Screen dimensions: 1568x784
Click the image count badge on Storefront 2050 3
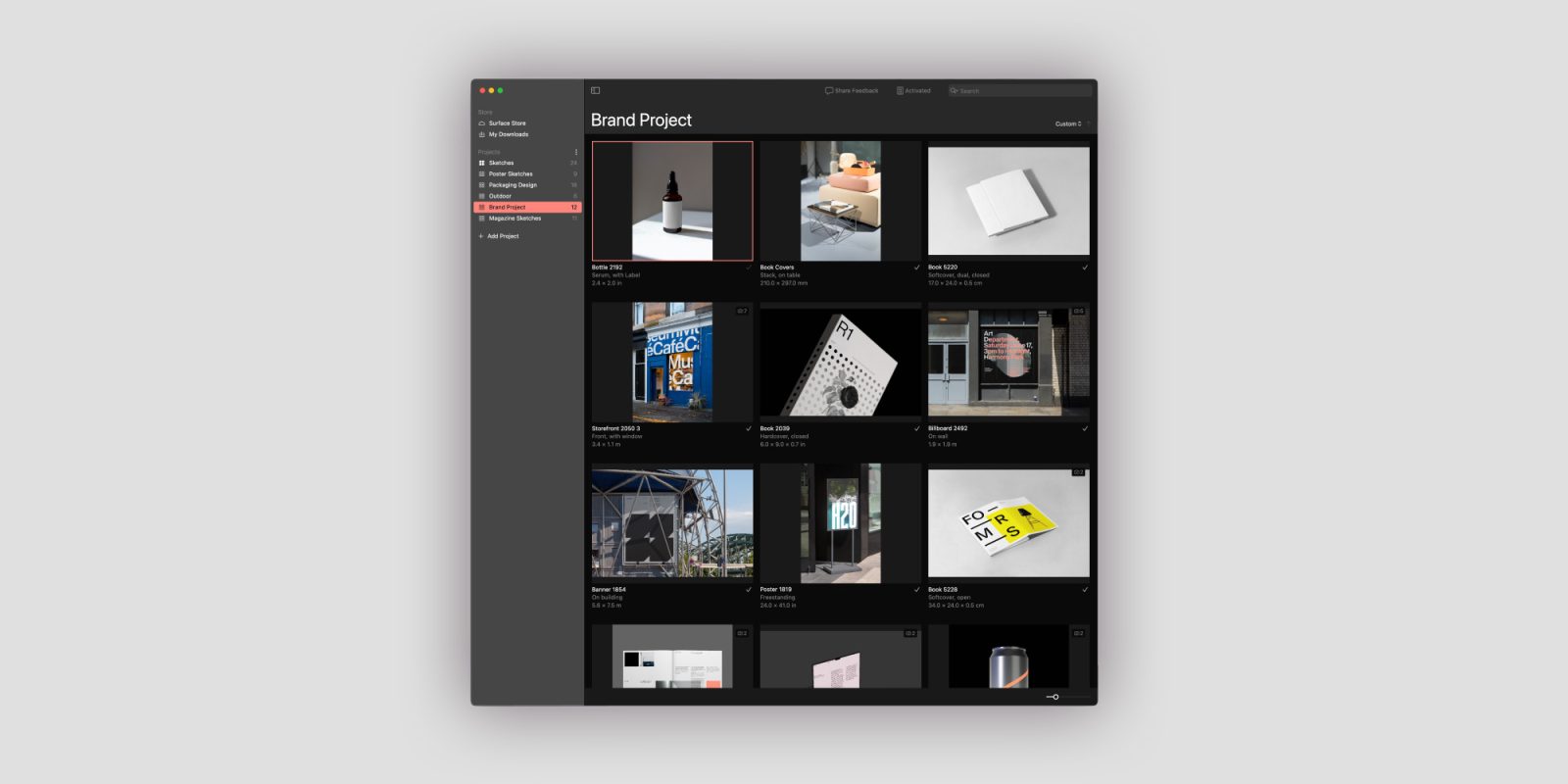click(x=742, y=311)
